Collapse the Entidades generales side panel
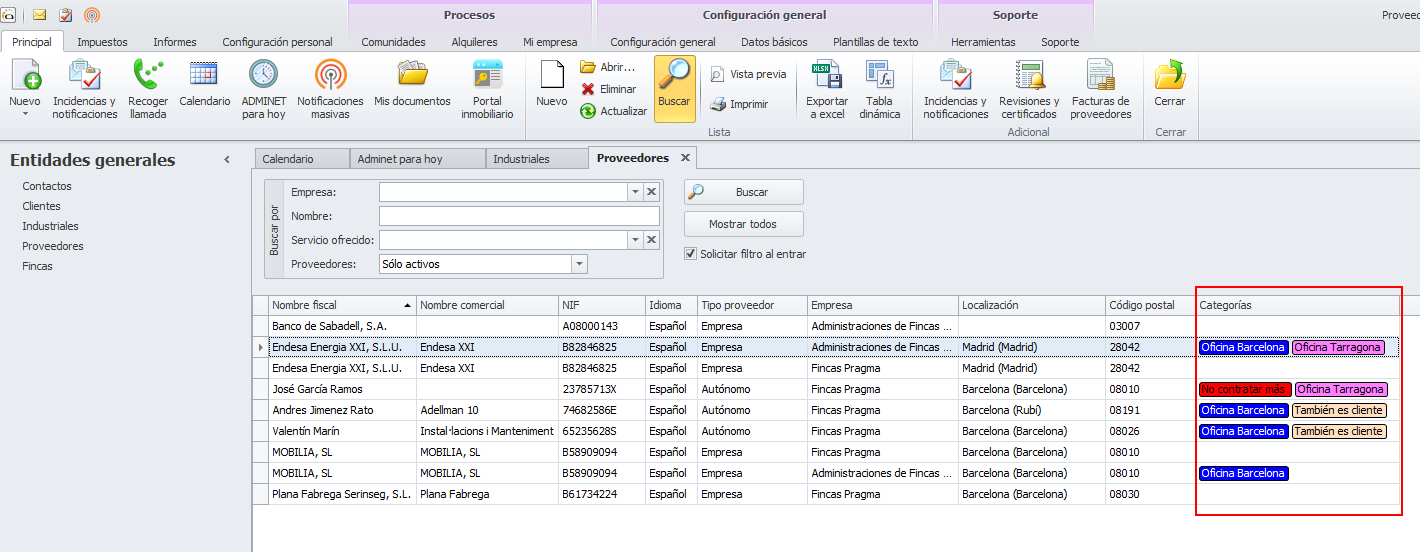This screenshot has height=552, width=1420. [x=227, y=160]
